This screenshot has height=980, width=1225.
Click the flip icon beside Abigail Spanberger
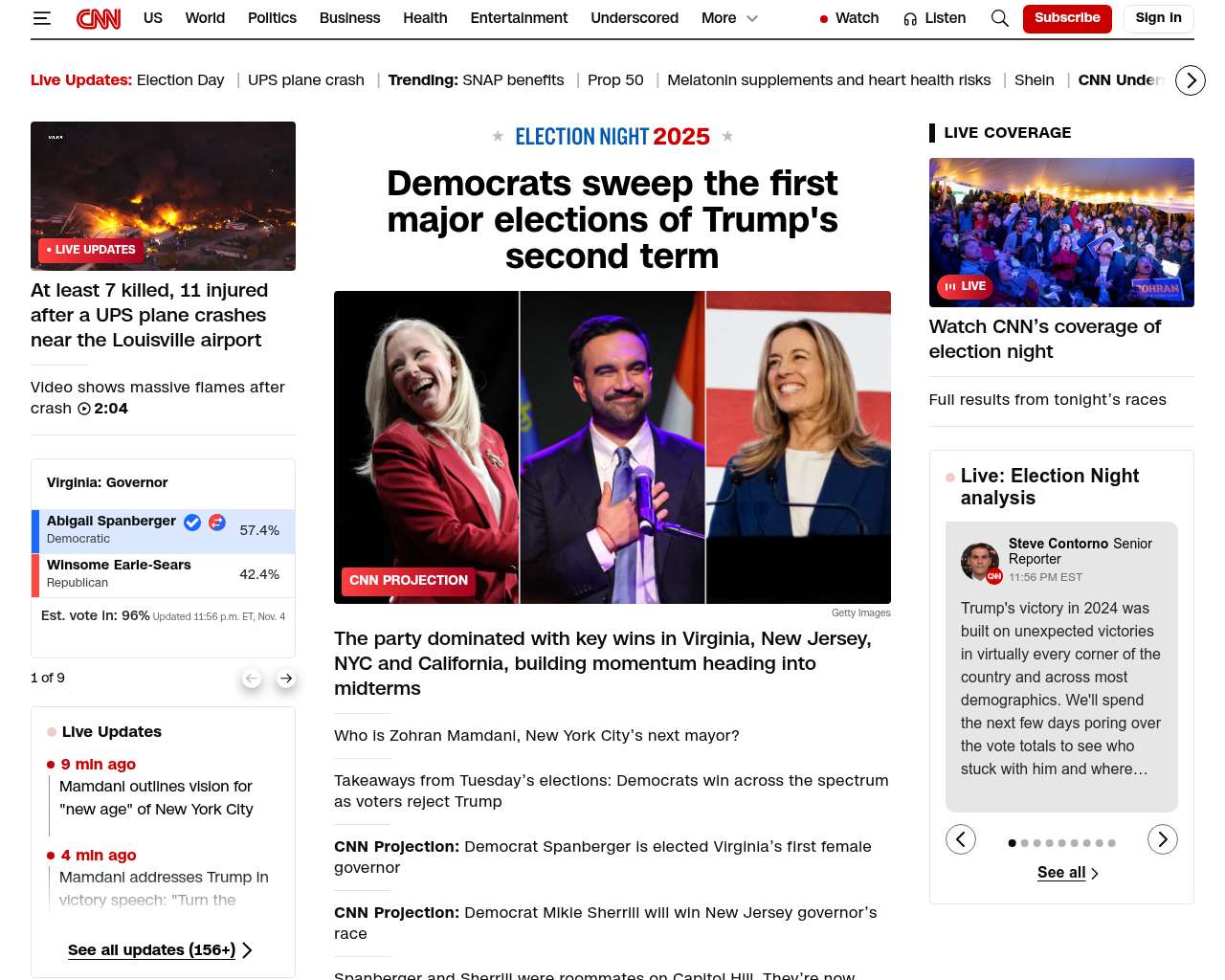tap(217, 522)
